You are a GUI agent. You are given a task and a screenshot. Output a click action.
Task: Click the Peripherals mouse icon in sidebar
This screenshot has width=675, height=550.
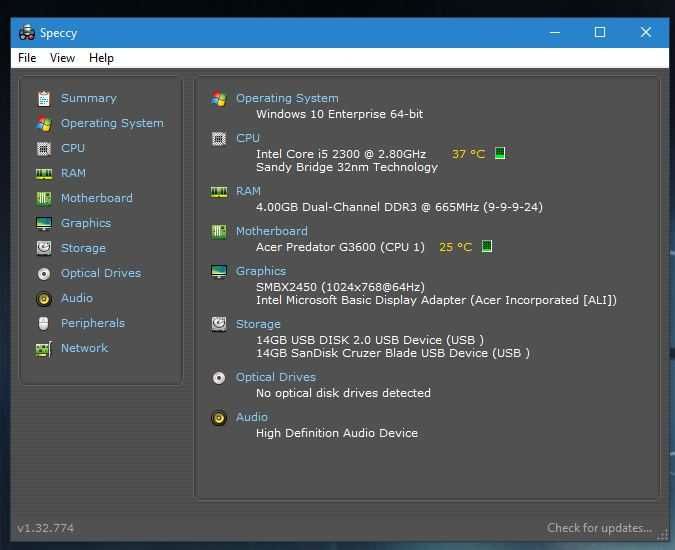pyautogui.click(x=43, y=324)
